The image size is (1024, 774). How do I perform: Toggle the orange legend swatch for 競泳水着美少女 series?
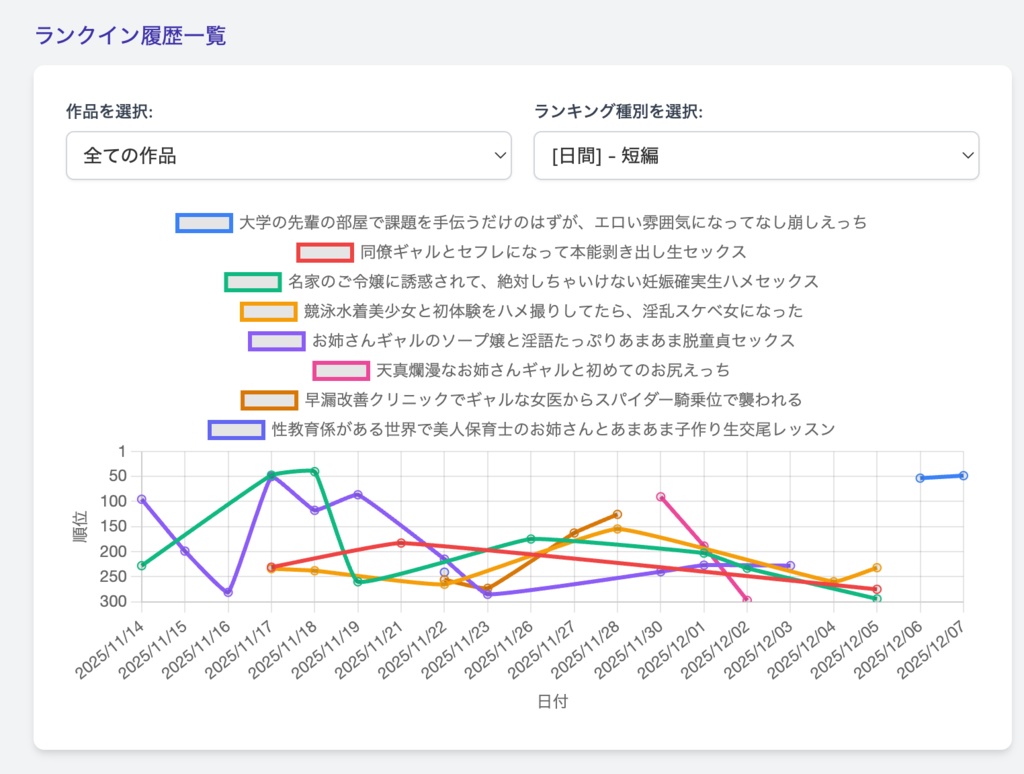(267, 311)
